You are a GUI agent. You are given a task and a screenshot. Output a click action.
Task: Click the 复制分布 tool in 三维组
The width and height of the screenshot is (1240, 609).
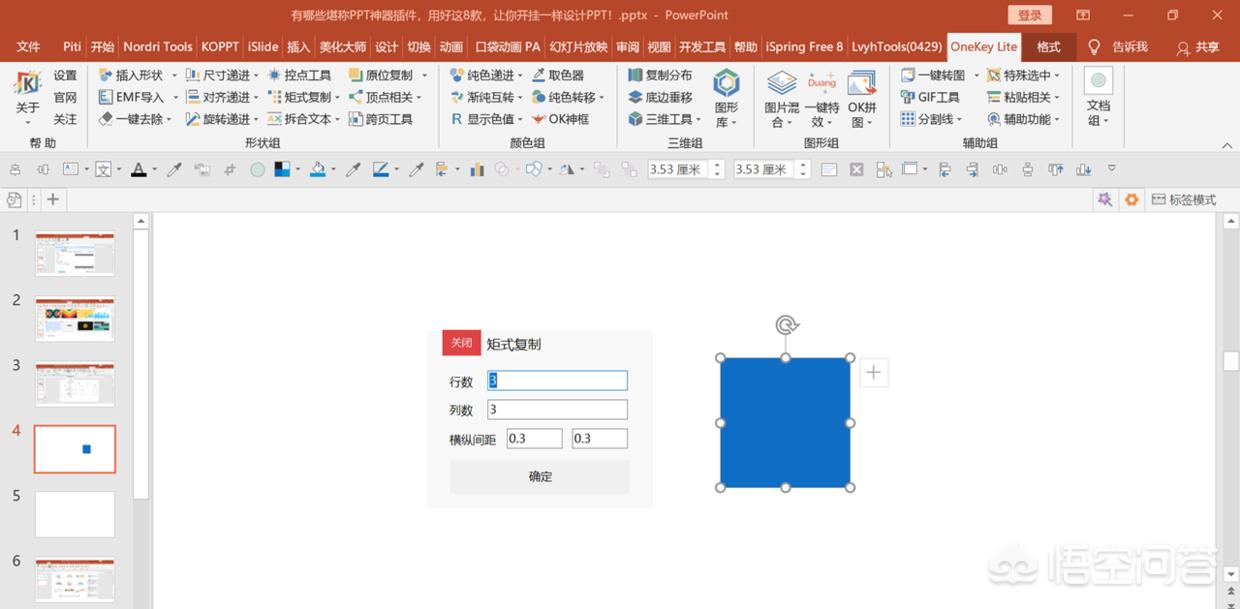(x=662, y=74)
